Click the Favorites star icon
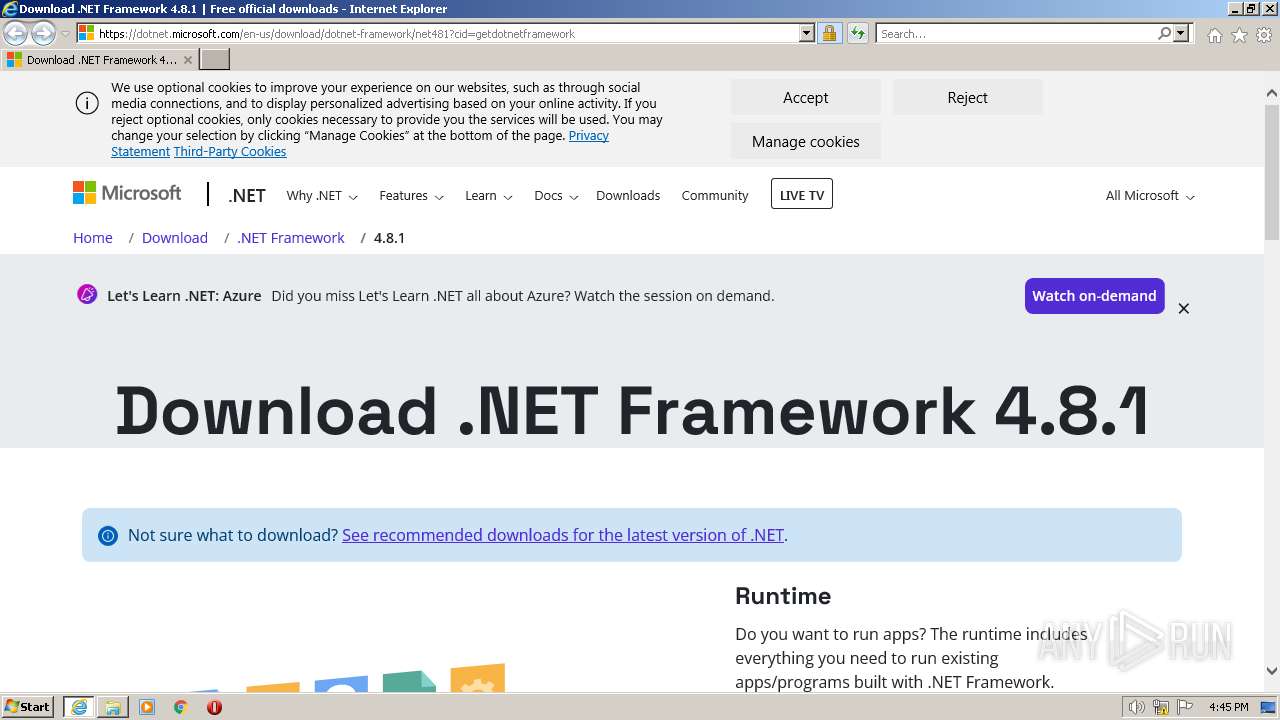Image resolution: width=1280 pixels, height=720 pixels. pyautogui.click(x=1239, y=35)
